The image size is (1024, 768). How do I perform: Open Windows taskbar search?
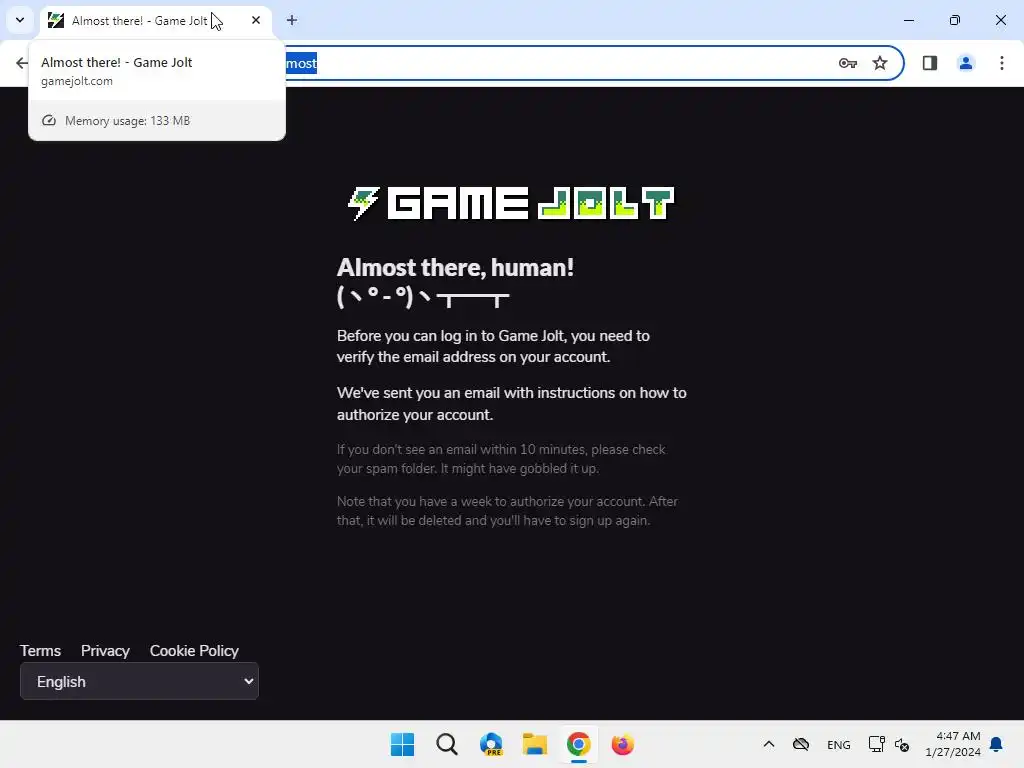pyautogui.click(x=447, y=744)
